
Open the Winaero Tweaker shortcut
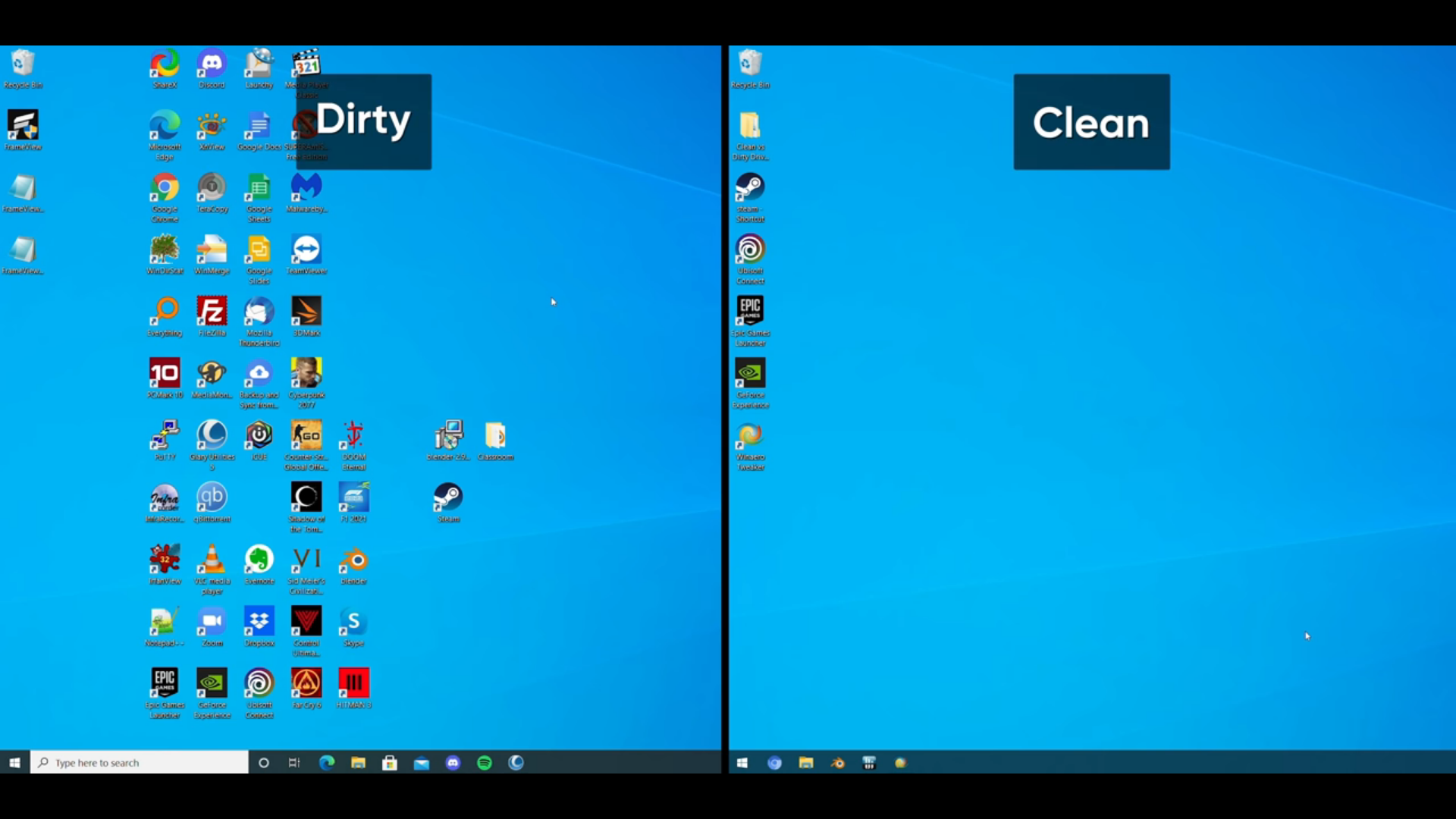click(750, 437)
